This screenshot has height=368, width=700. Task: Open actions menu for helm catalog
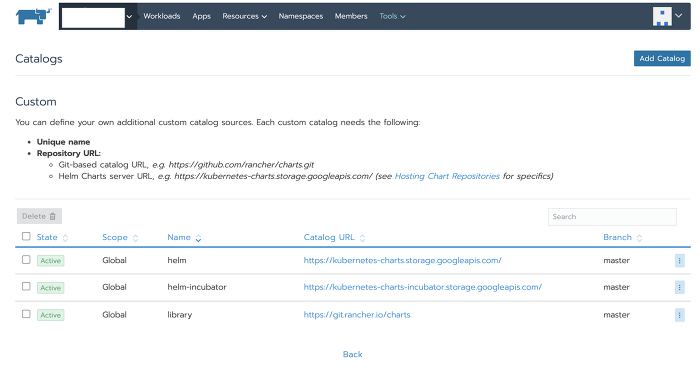click(679, 261)
